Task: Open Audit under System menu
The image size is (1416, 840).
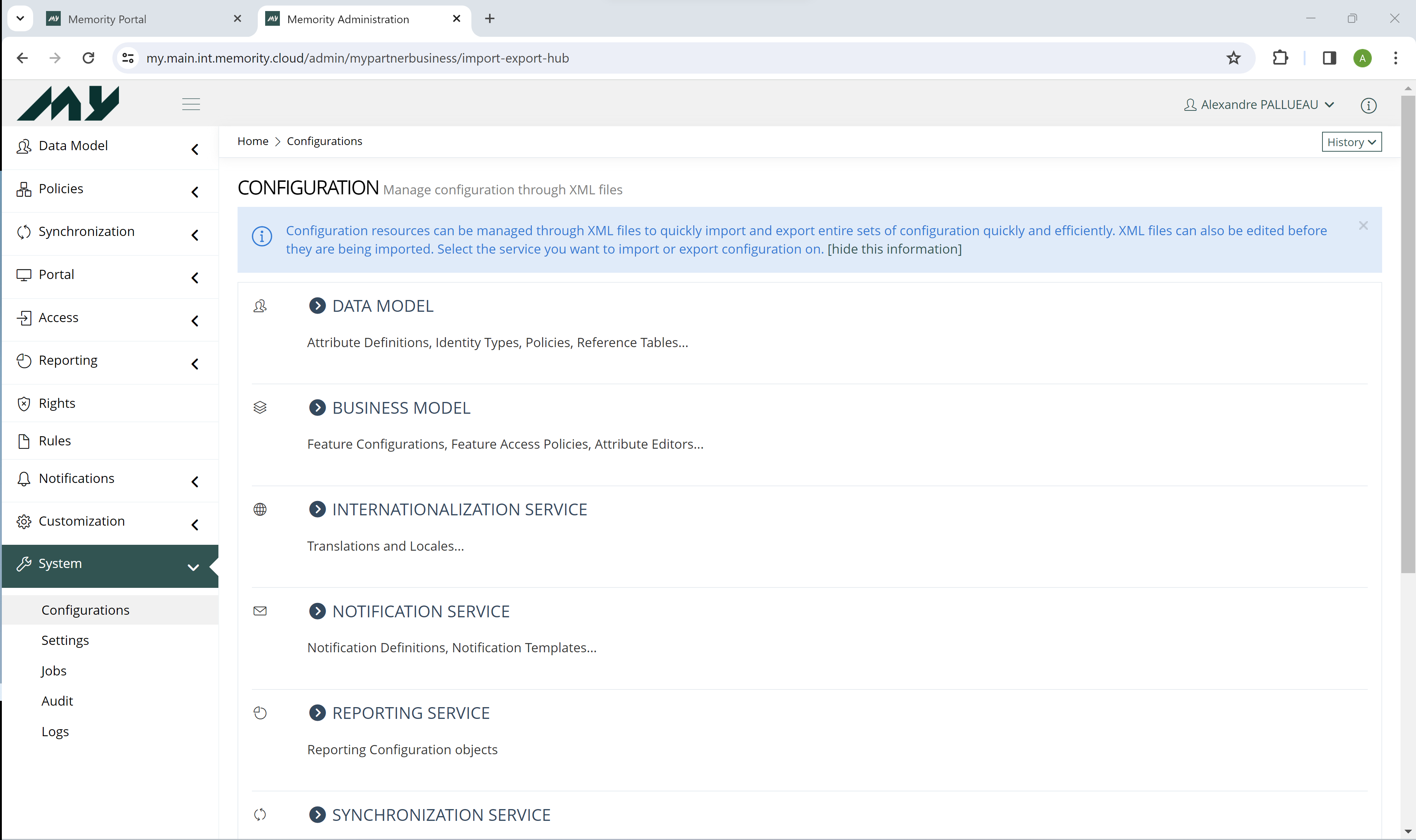Action: [57, 701]
